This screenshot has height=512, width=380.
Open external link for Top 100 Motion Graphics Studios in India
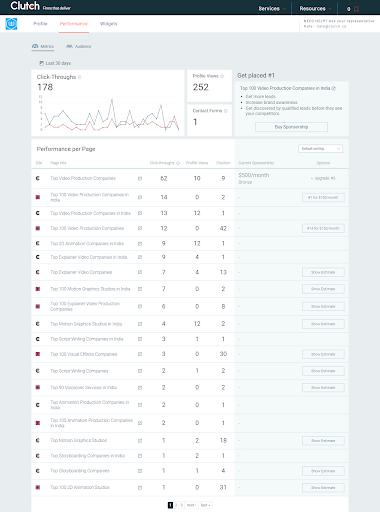[140, 289]
